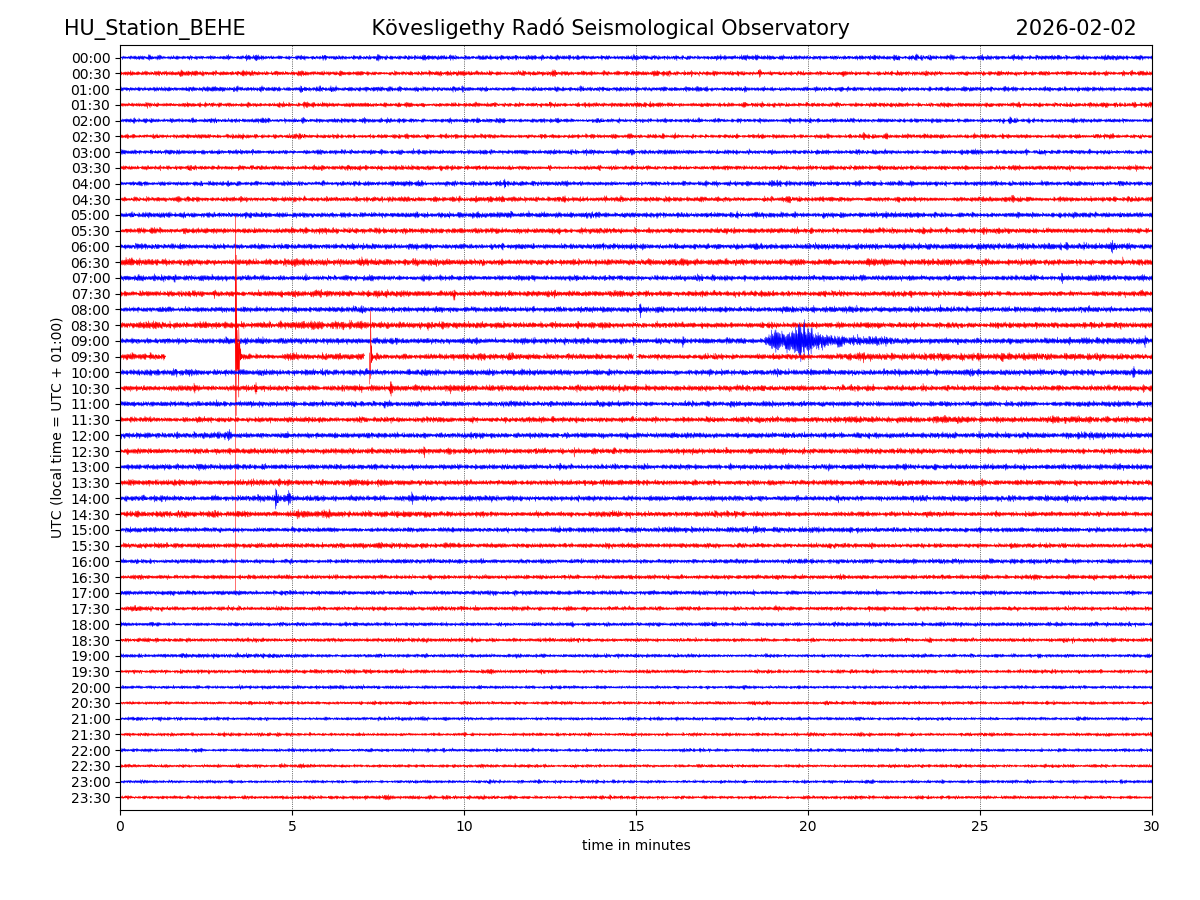Screen dimensions: 1200x900
Task: Click the Kövesligethy Radó Seismological Observatory title
Action: click(x=610, y=29)
